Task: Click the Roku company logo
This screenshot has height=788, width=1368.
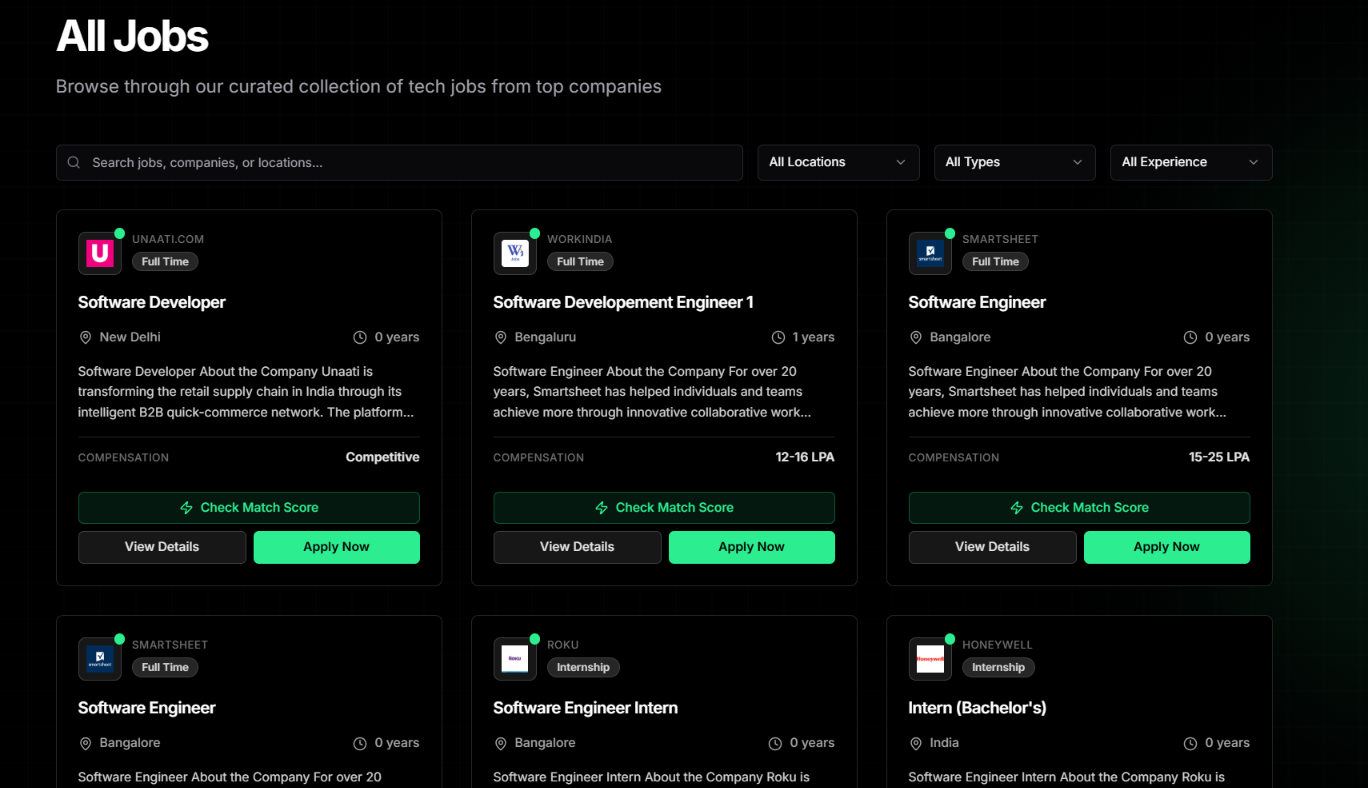Action: [515, 659]
